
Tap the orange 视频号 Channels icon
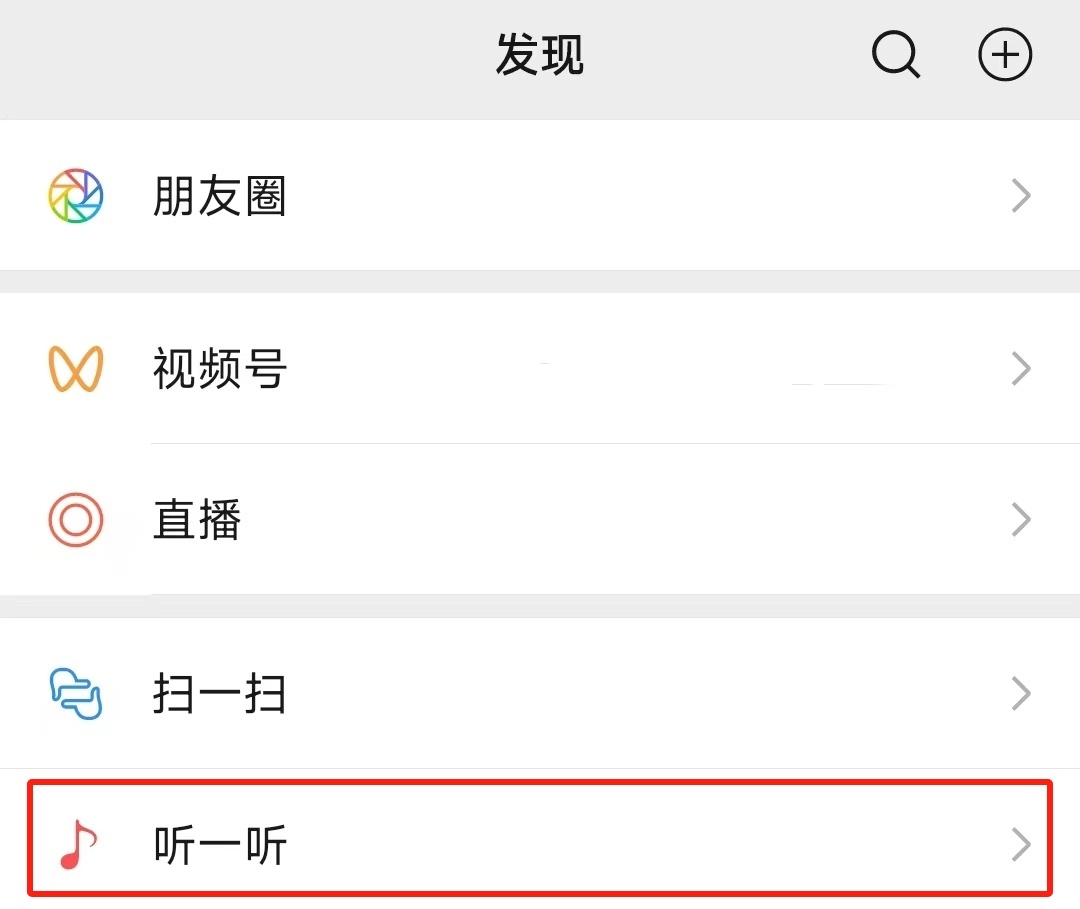click(x=76, y=369)
